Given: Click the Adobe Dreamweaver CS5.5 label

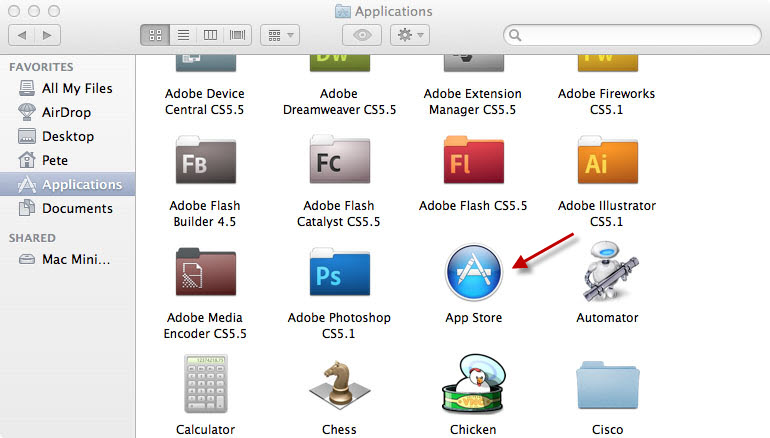Looking at the screenshot, I should 339,102.
